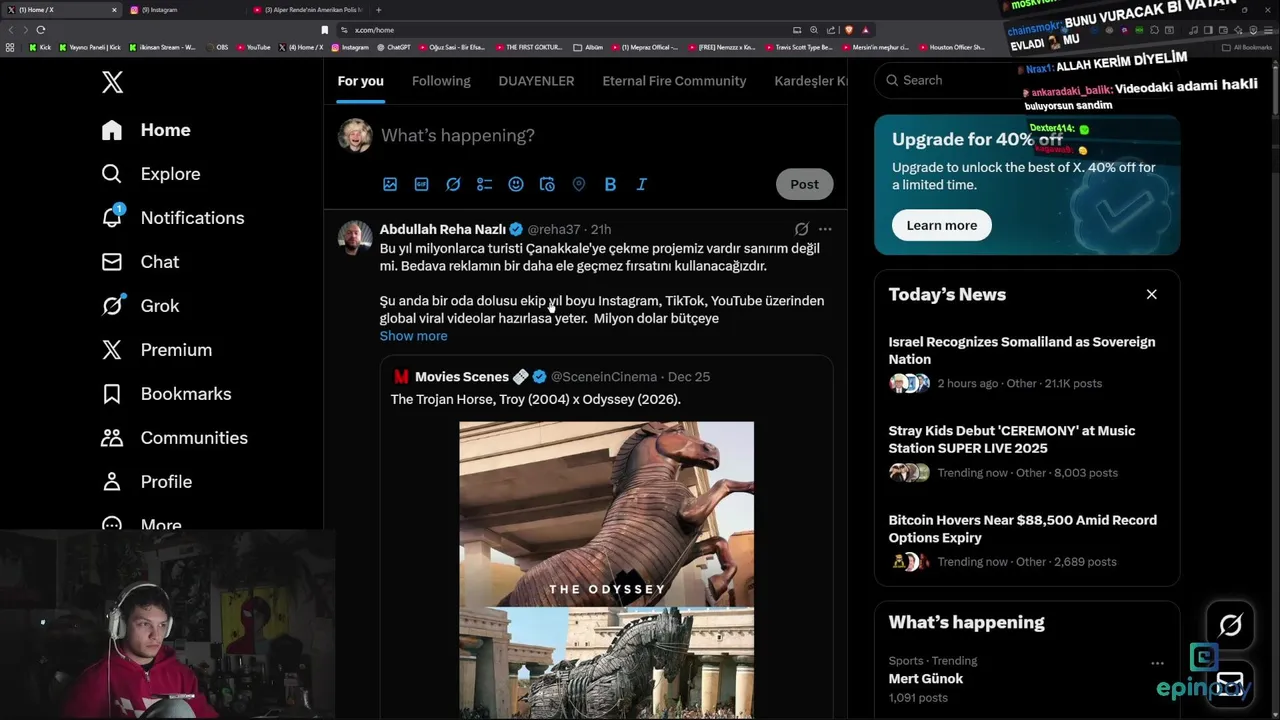1280x720 pixels.
Task: Tag a location on the post
Action: click(x=578, y=184)
